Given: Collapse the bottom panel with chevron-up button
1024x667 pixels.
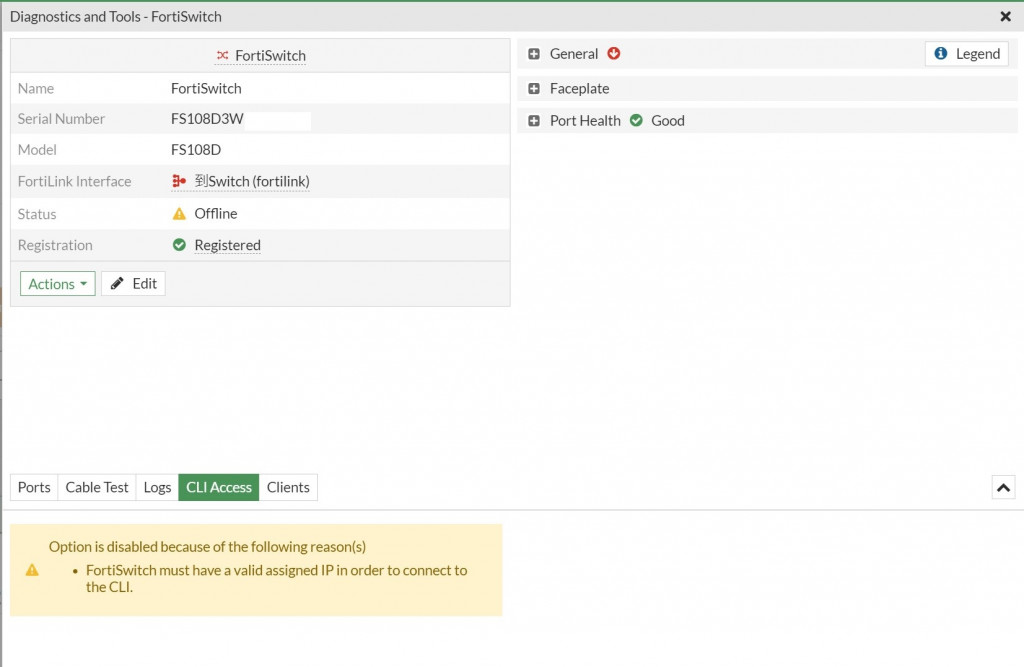Looking at the screenshot, I should (1003, 487).
